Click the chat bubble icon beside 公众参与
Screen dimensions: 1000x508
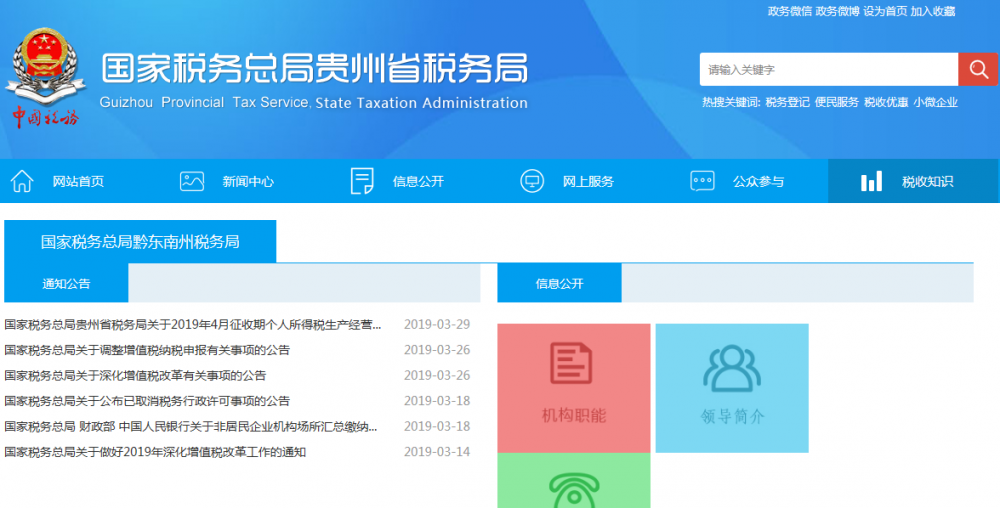[702, 181]
